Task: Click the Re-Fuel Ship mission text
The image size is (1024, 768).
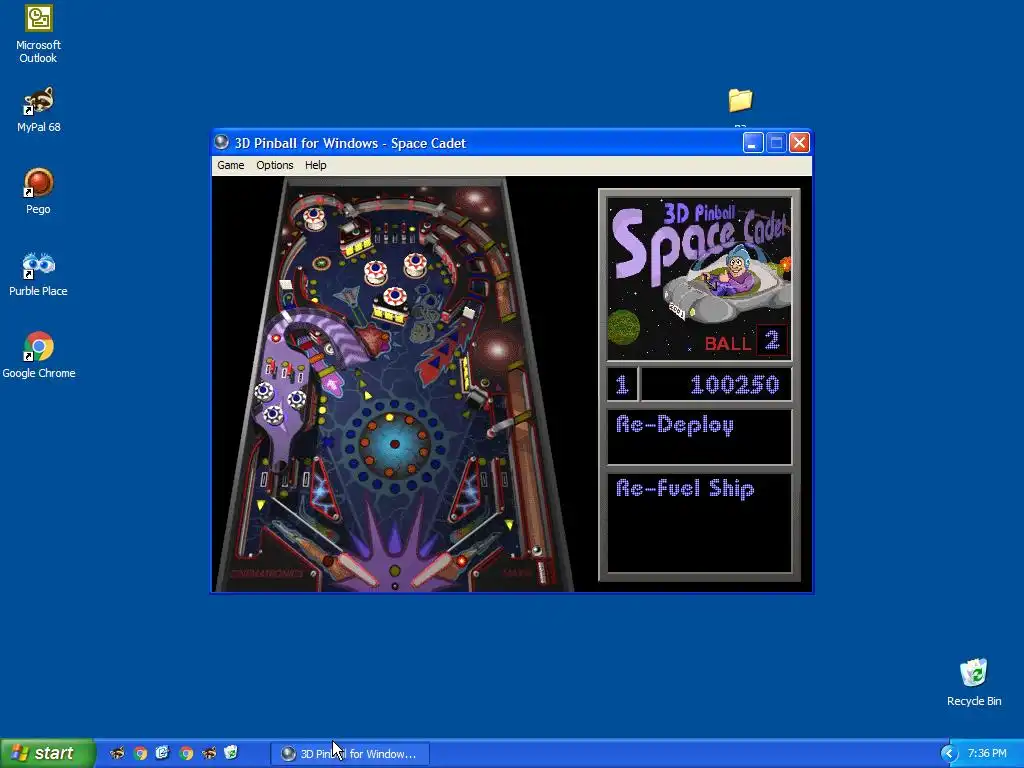Action: coord(685,488)
